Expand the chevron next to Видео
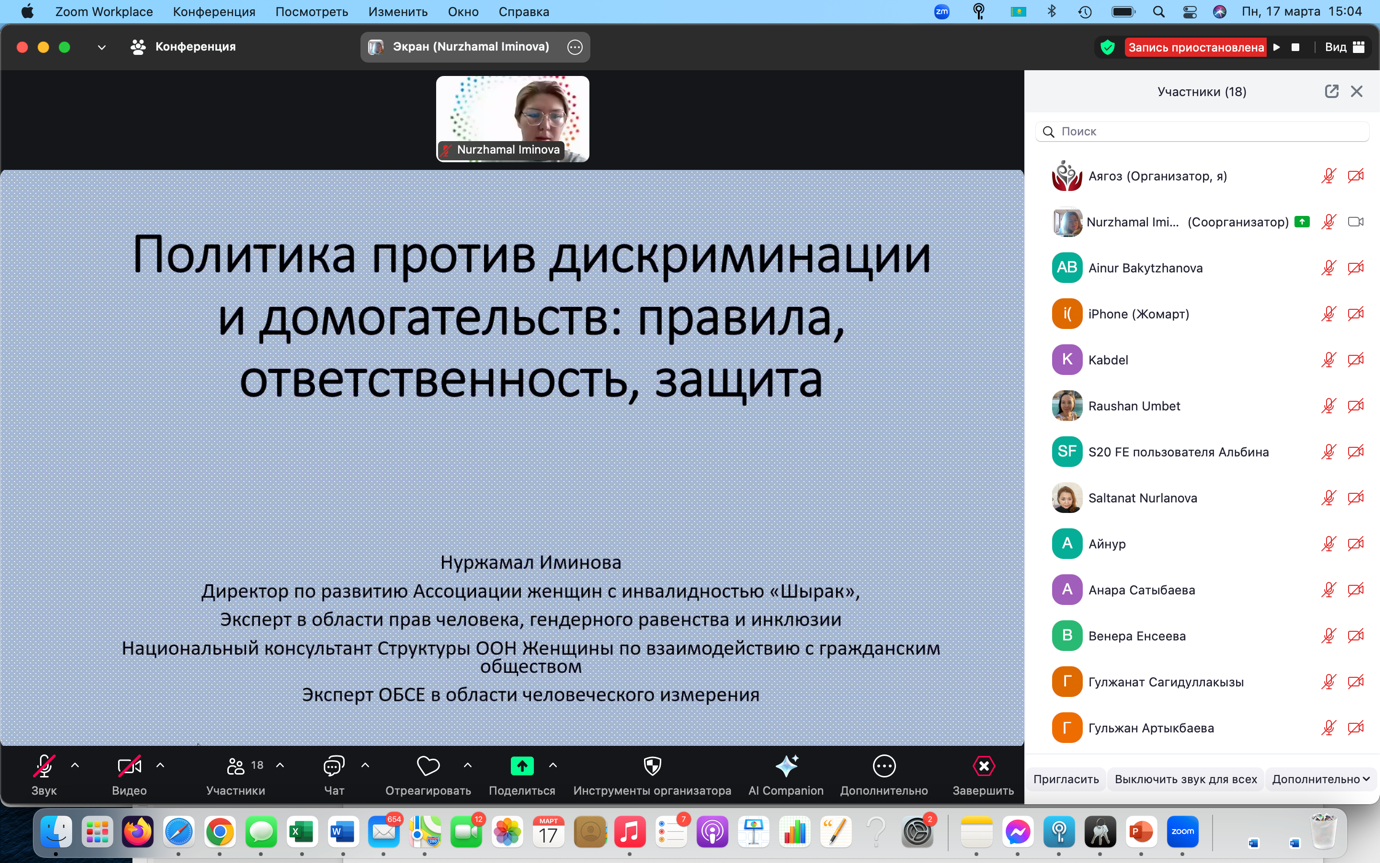 click(x=158, y=764)
